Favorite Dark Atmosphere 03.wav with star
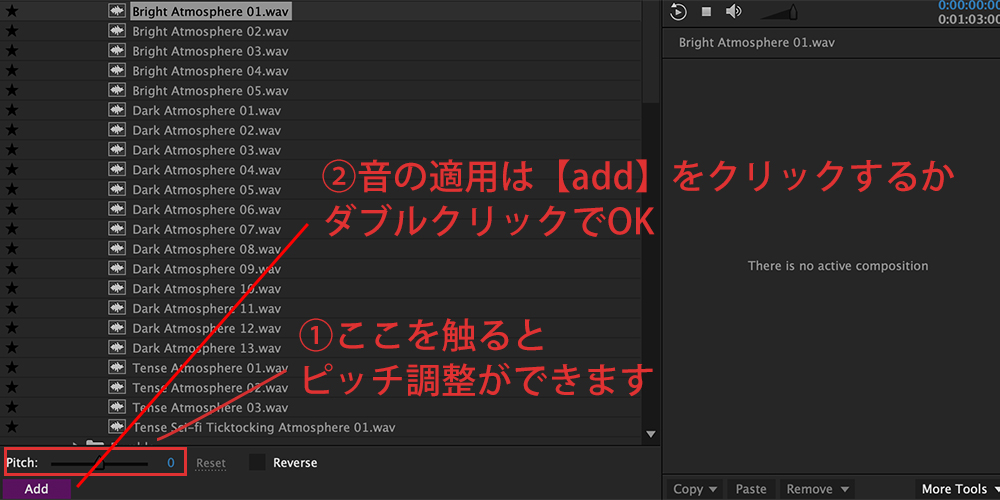 11,149
